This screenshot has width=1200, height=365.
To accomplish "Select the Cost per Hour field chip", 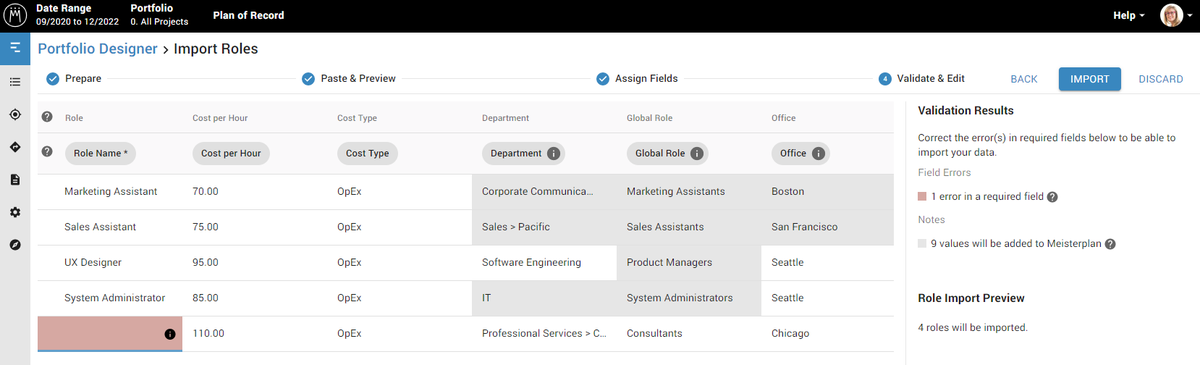I will [231, 154].
